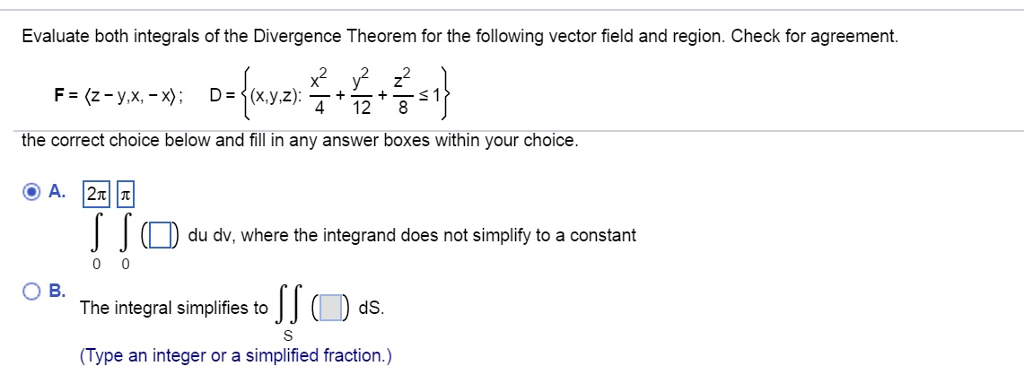The image size is (1024, 375).
Task: Click the 2π upper limit box
Action: [97, 194]
